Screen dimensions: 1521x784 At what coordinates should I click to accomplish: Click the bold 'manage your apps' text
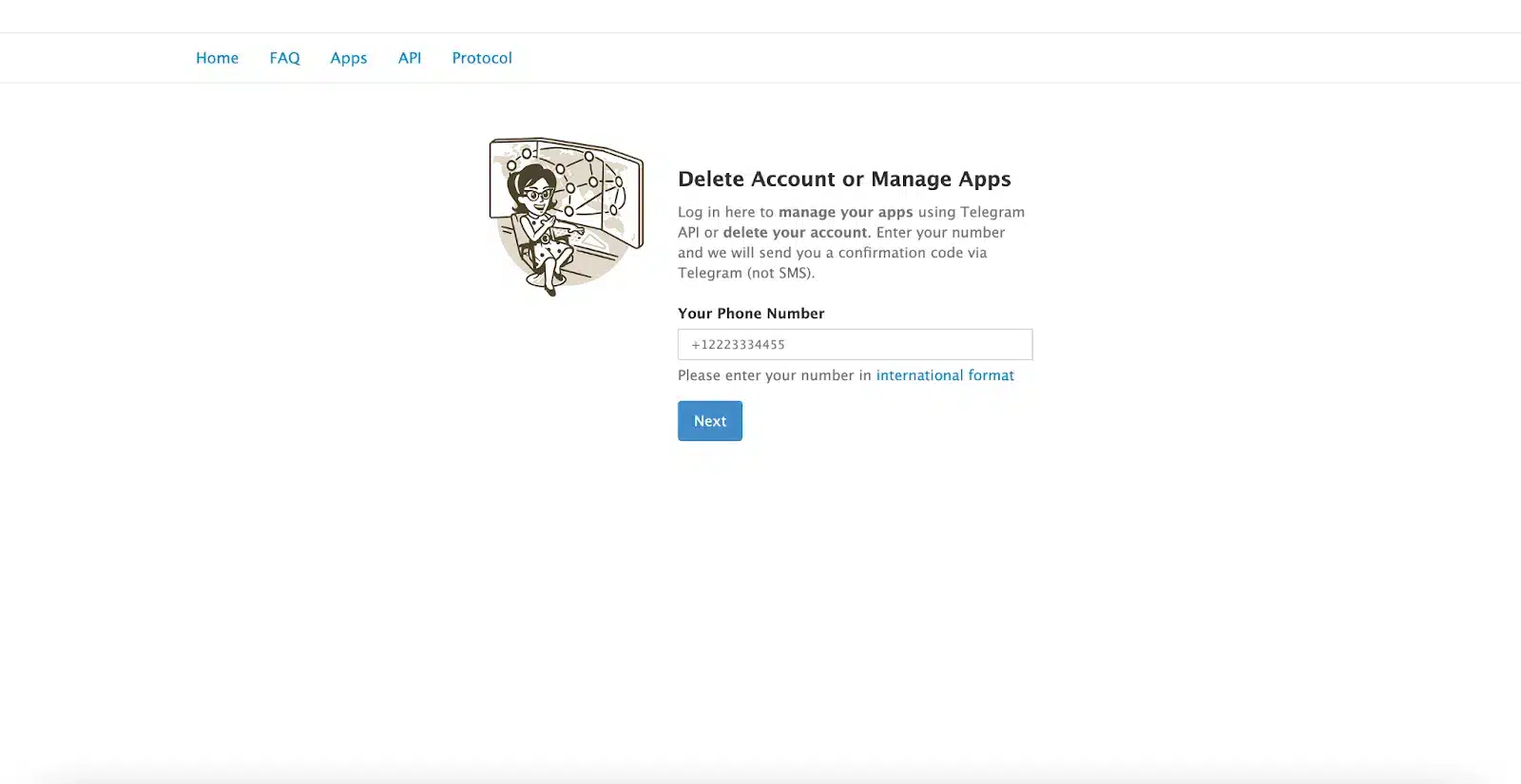(x=845, y=212)
